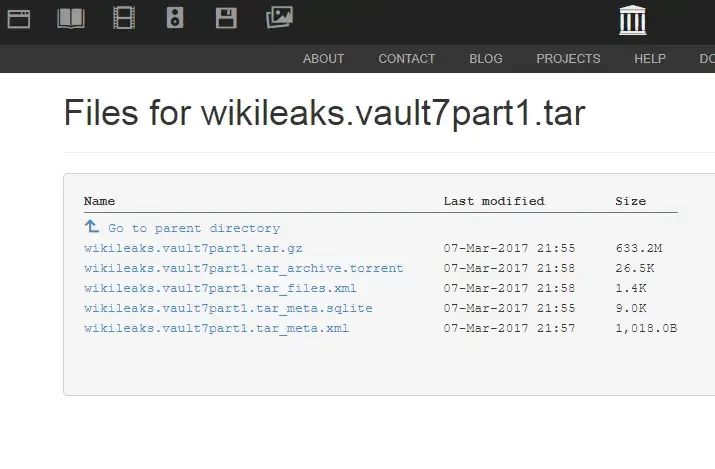Open the Texts book icon

pyautogui.click(x=71, y=17)
